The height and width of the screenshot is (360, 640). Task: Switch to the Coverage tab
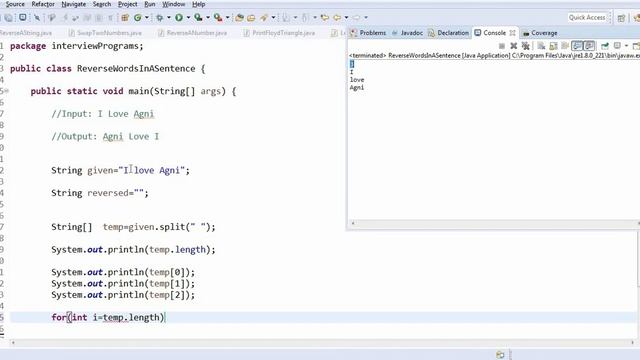pos(540,33)
